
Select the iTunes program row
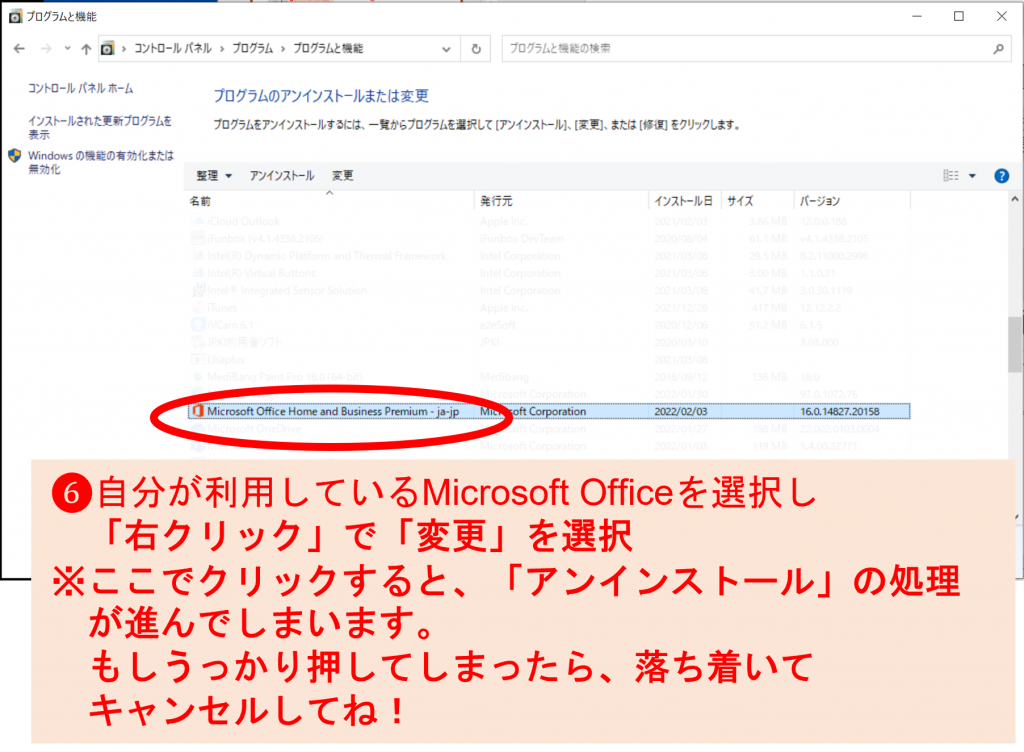(x=549, y=307)
